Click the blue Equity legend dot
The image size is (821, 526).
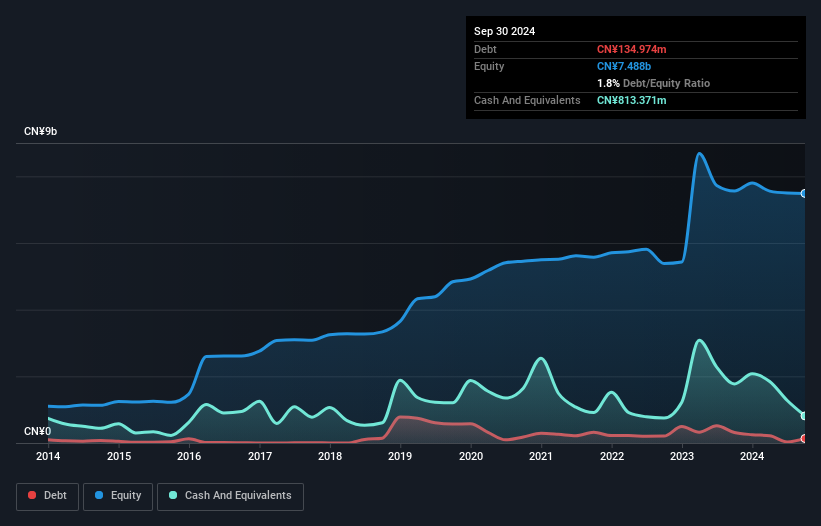pyautogui.click(x=99, y=495)
